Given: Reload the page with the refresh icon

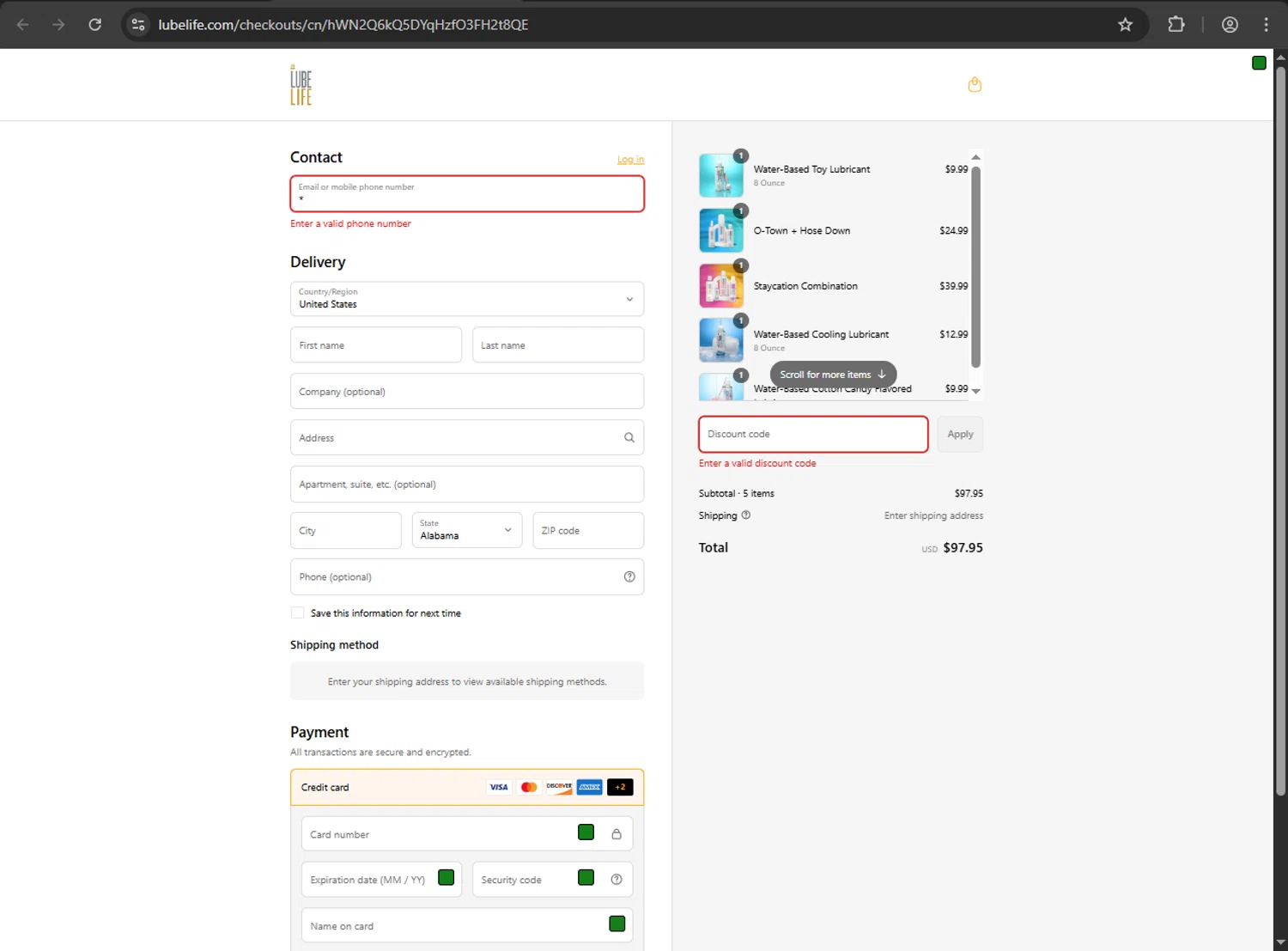Looking at the screenshot, I should tap(95, 25).
